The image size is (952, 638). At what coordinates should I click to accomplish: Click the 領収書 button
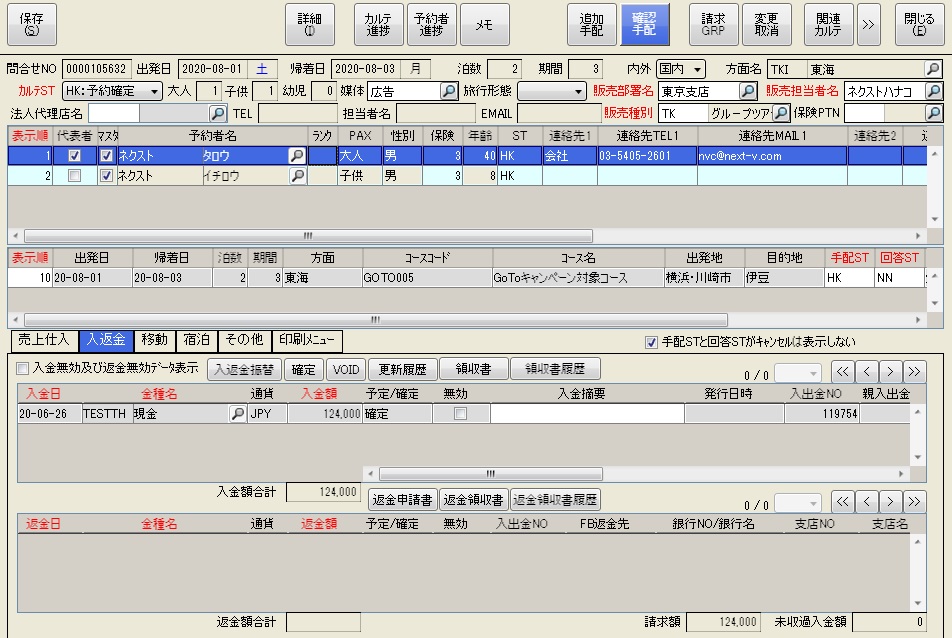pos(474,368)
